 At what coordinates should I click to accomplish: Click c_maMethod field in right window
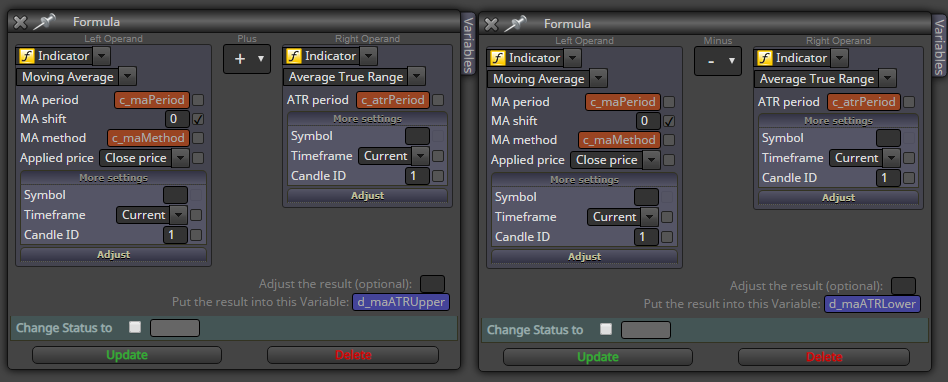pos(620,140)
